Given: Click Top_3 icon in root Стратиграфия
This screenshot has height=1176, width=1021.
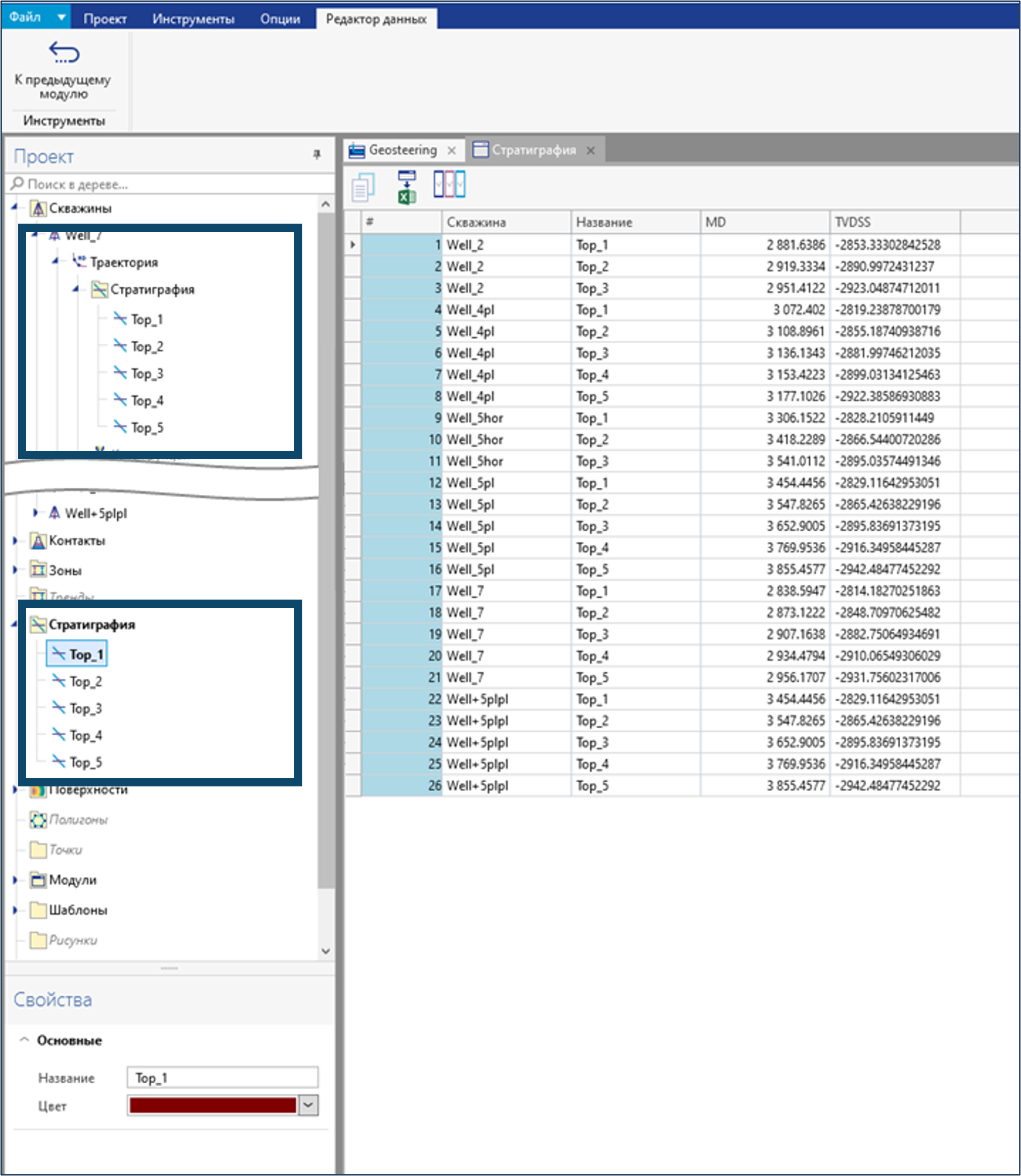Looking at the screenshot, I should tap(59, 708).
